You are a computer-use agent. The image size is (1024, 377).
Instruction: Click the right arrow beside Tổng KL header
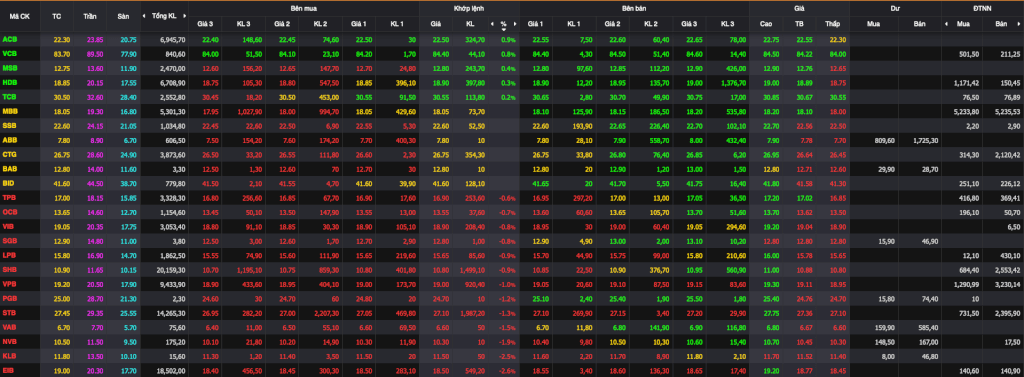click(185, 16)
